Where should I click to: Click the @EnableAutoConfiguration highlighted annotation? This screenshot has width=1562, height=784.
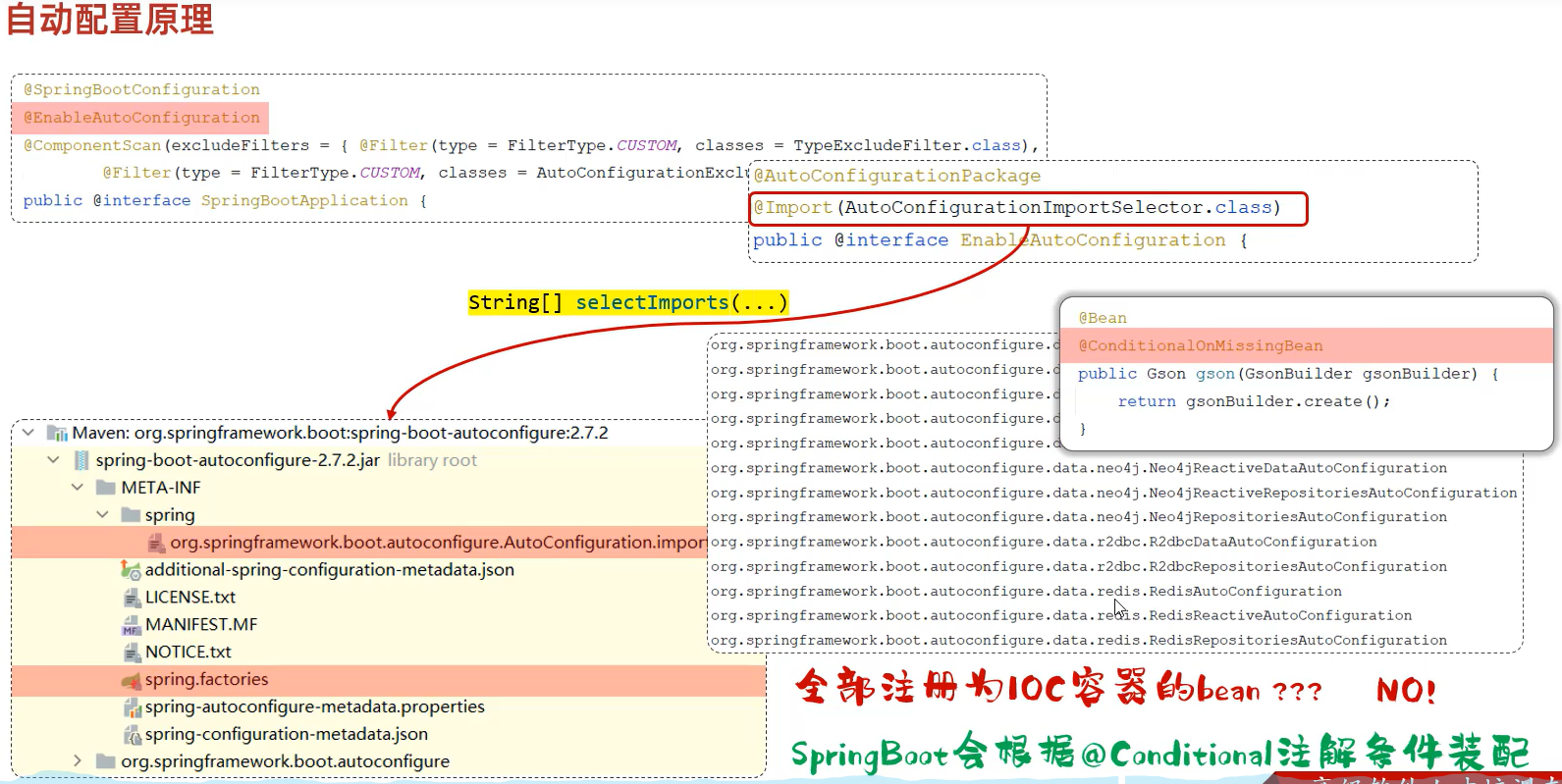141,118
